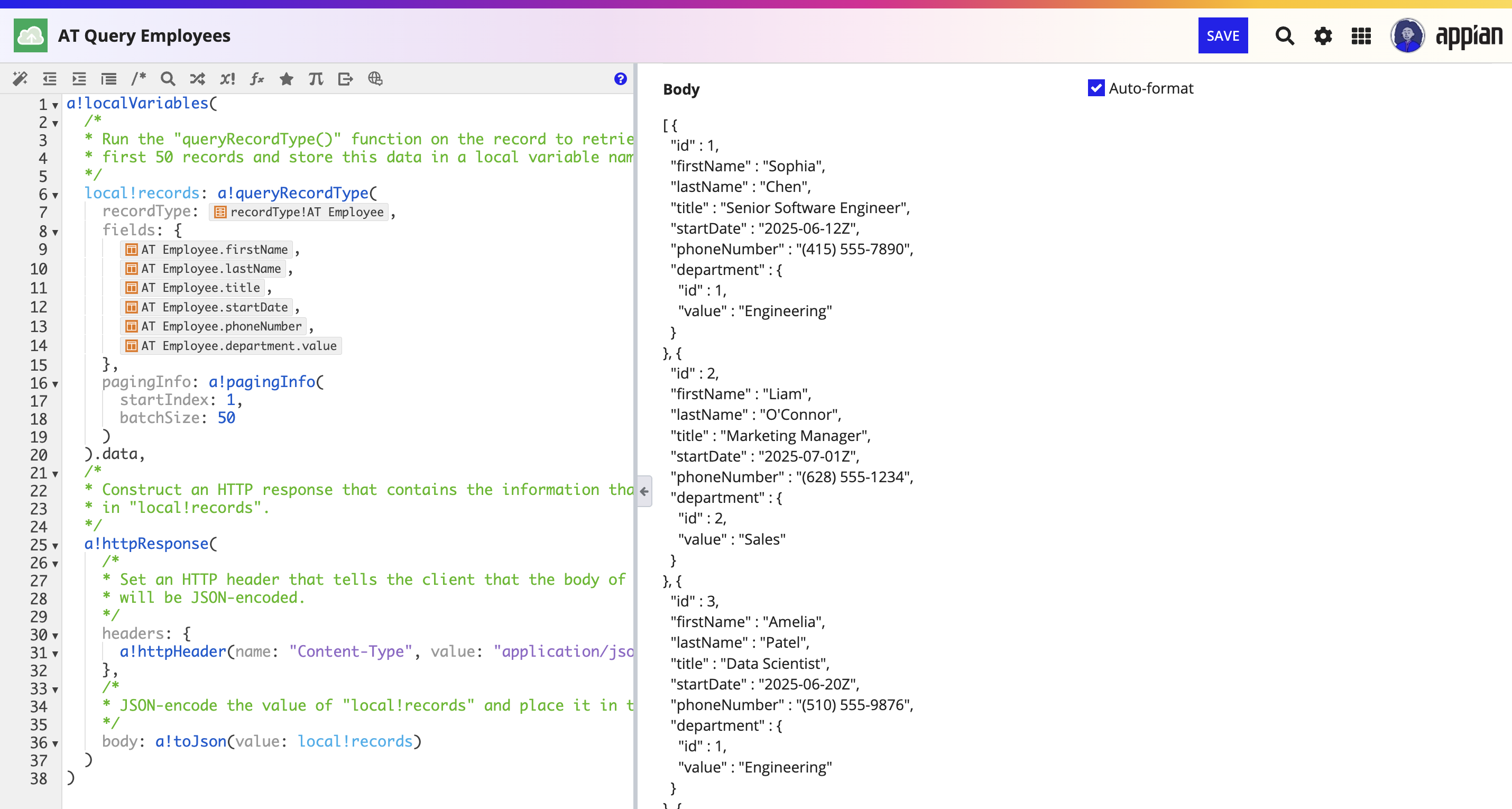Click the indent icon in editor toolbar

pyautogui.click(x=79, y=79)
